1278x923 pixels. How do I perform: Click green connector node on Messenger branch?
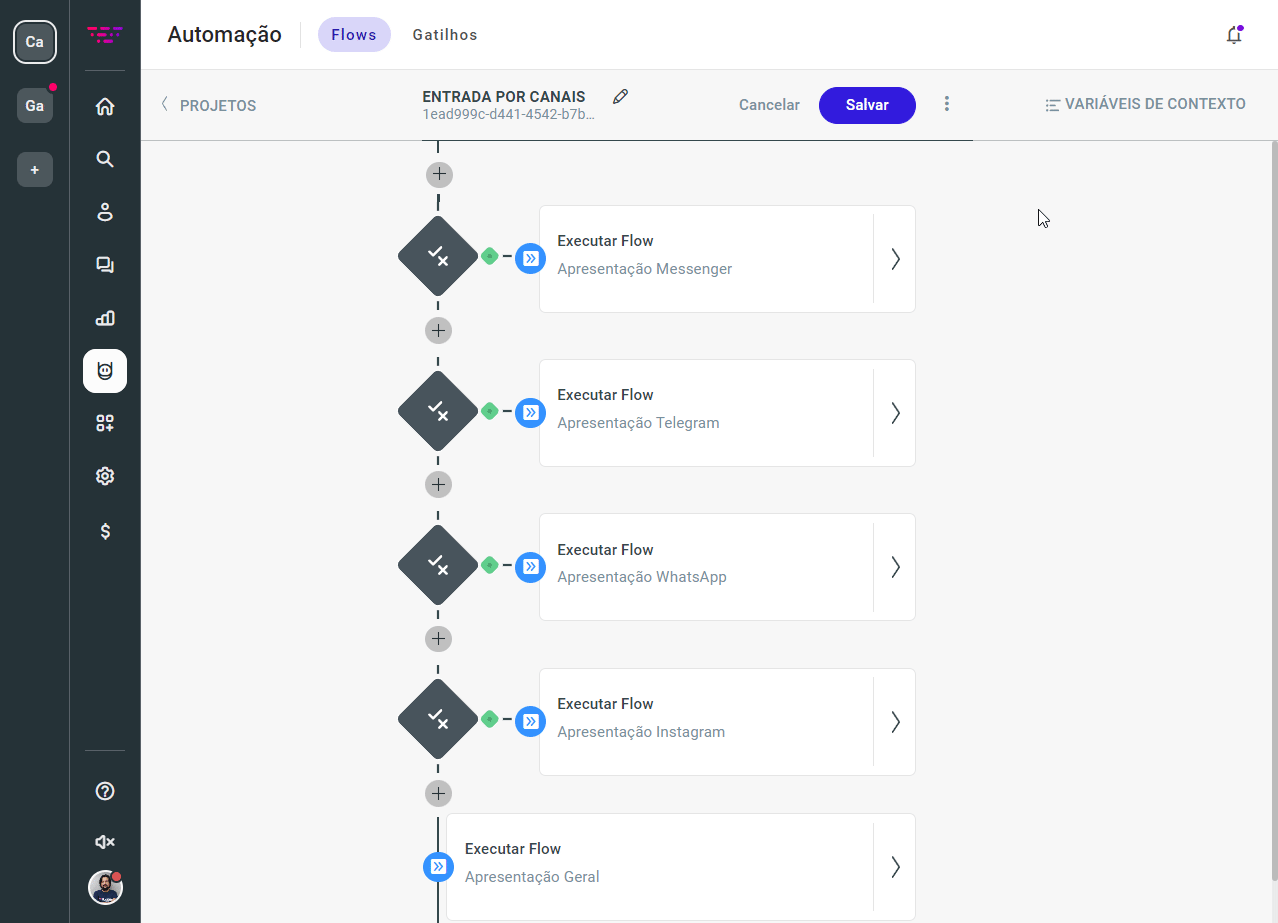(489, 256)
